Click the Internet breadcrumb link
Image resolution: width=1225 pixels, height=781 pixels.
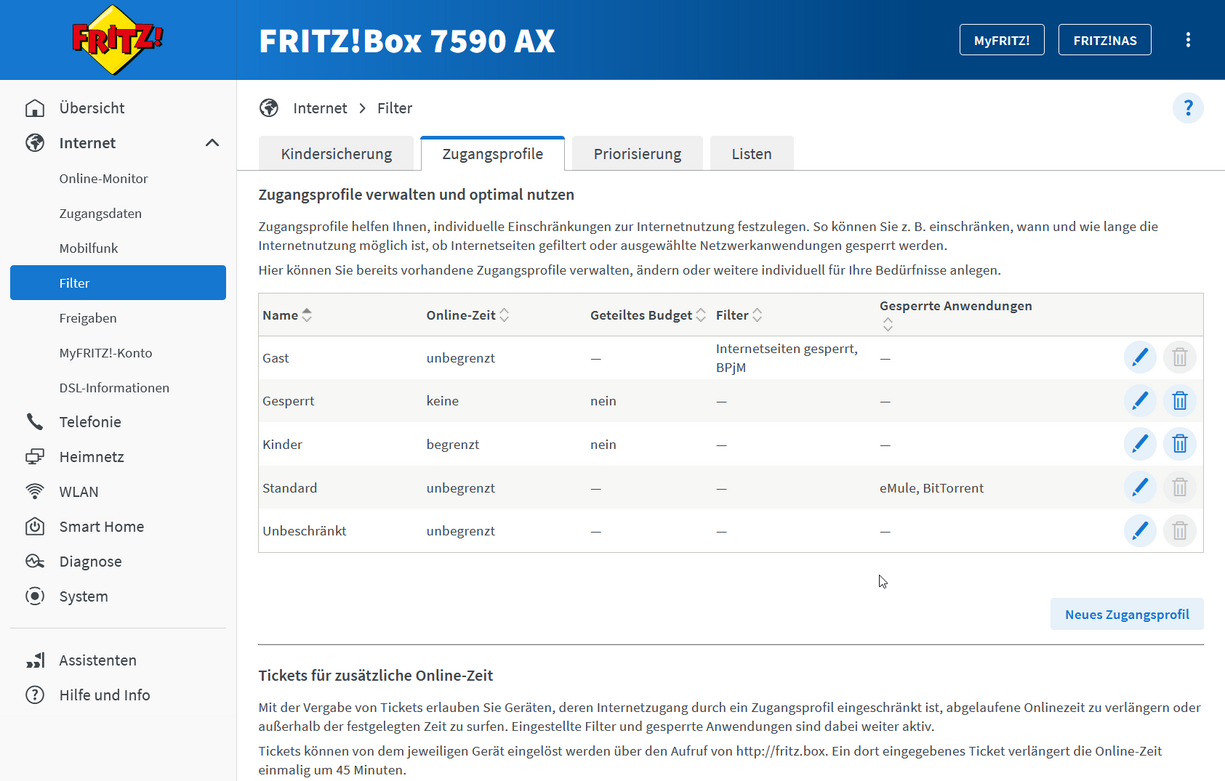pos(320,108)
